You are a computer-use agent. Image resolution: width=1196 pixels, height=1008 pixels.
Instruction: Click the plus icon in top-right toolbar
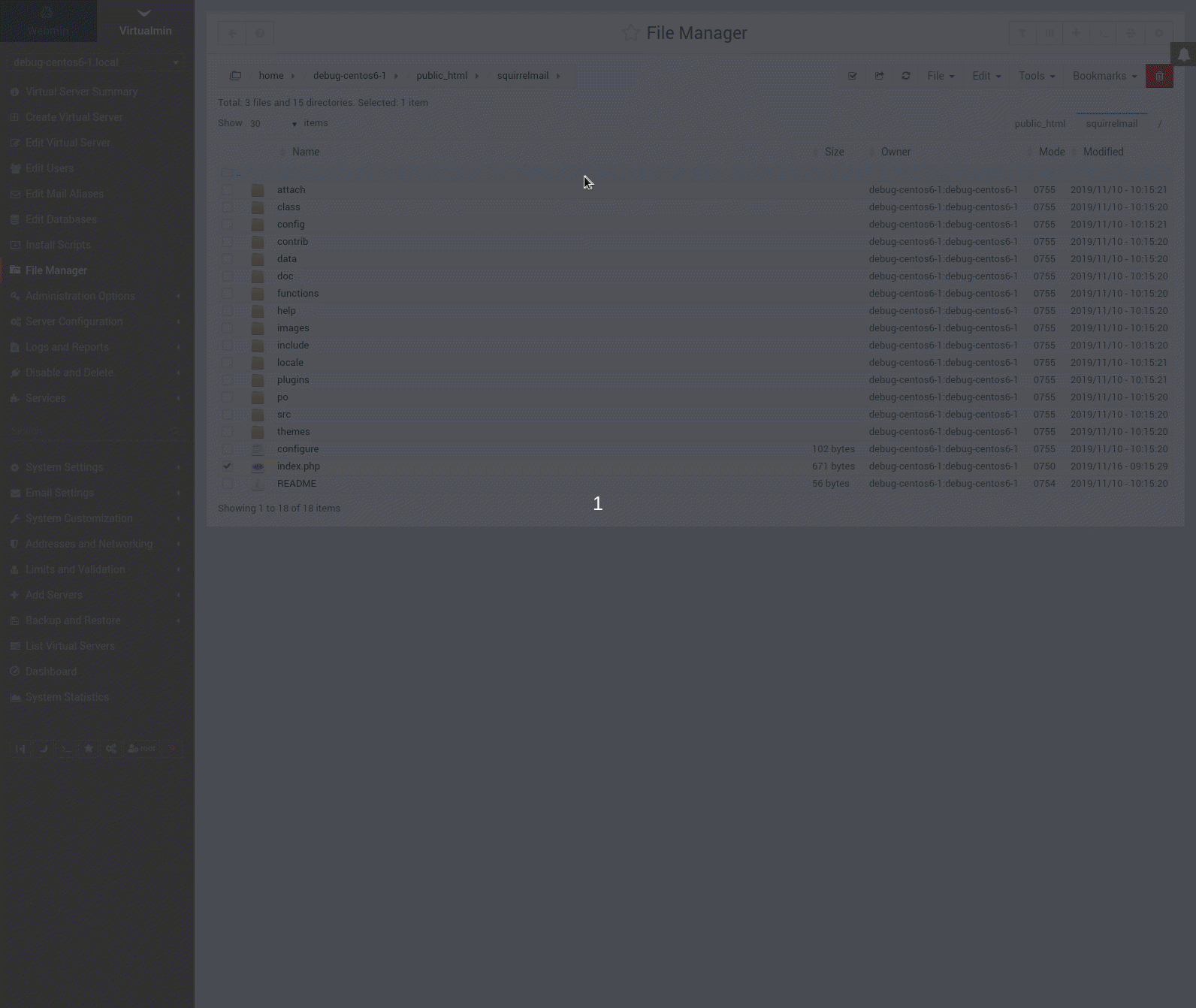click(1077, 33)
